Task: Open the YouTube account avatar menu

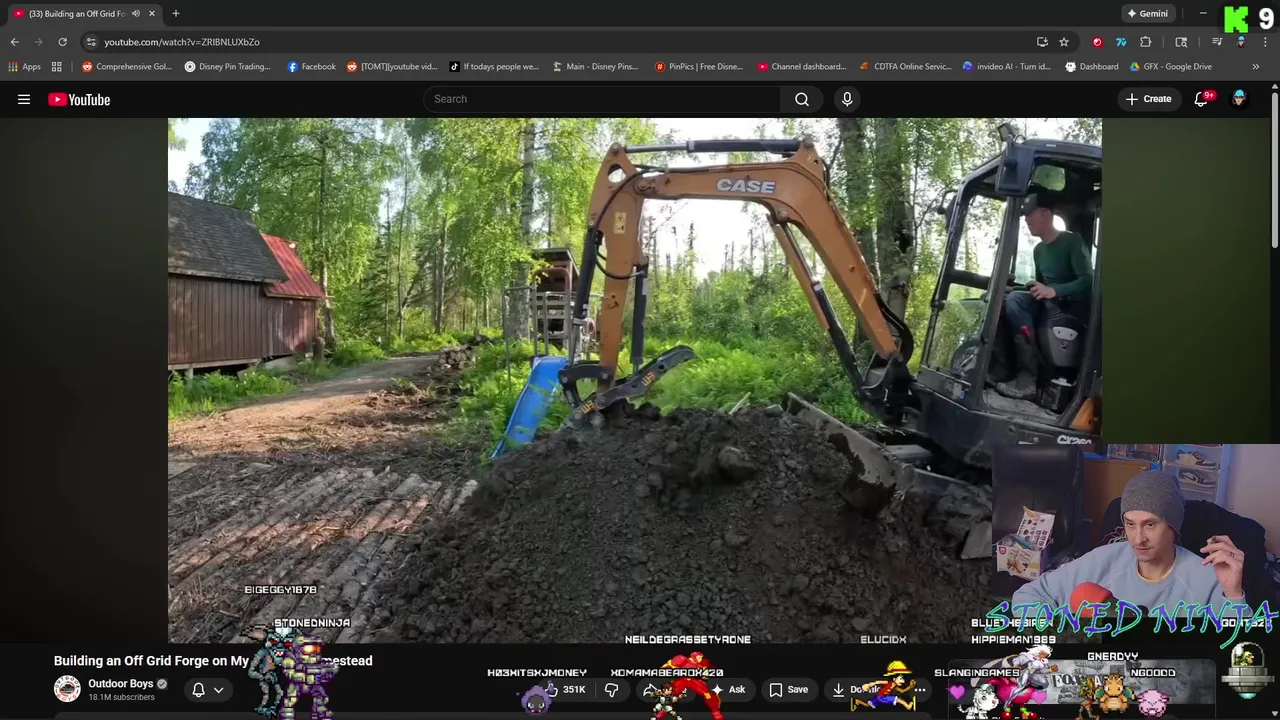Action: [x=1239, y=99]
